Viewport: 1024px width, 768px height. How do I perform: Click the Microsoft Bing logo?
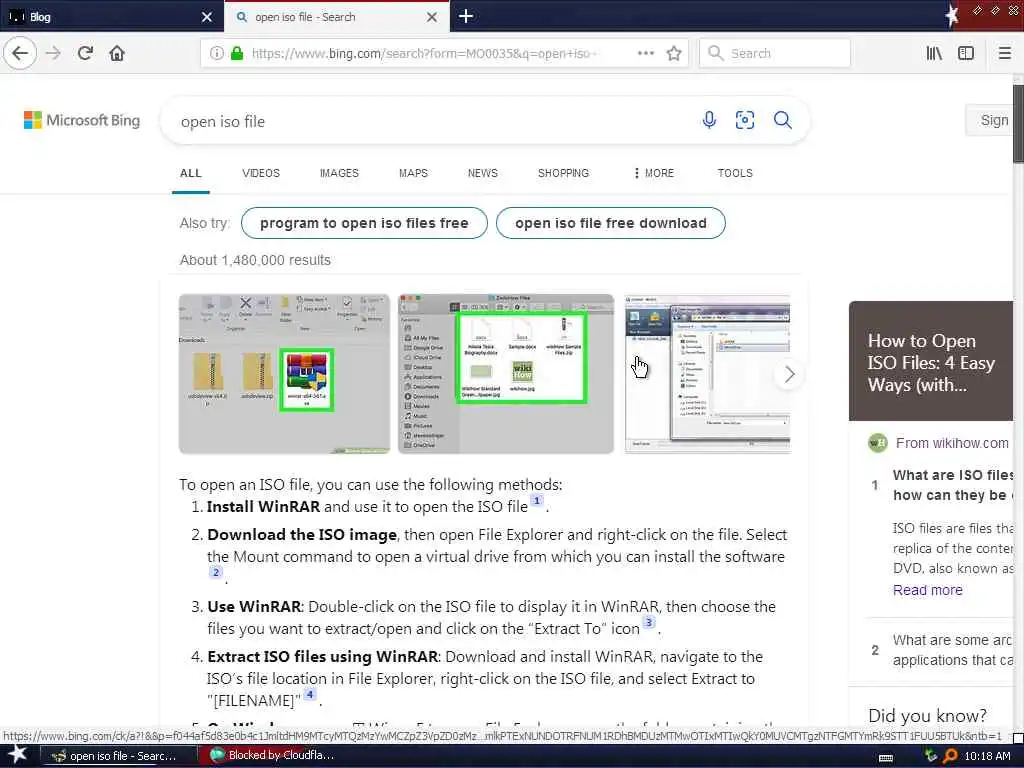click(x=82, y=120)
